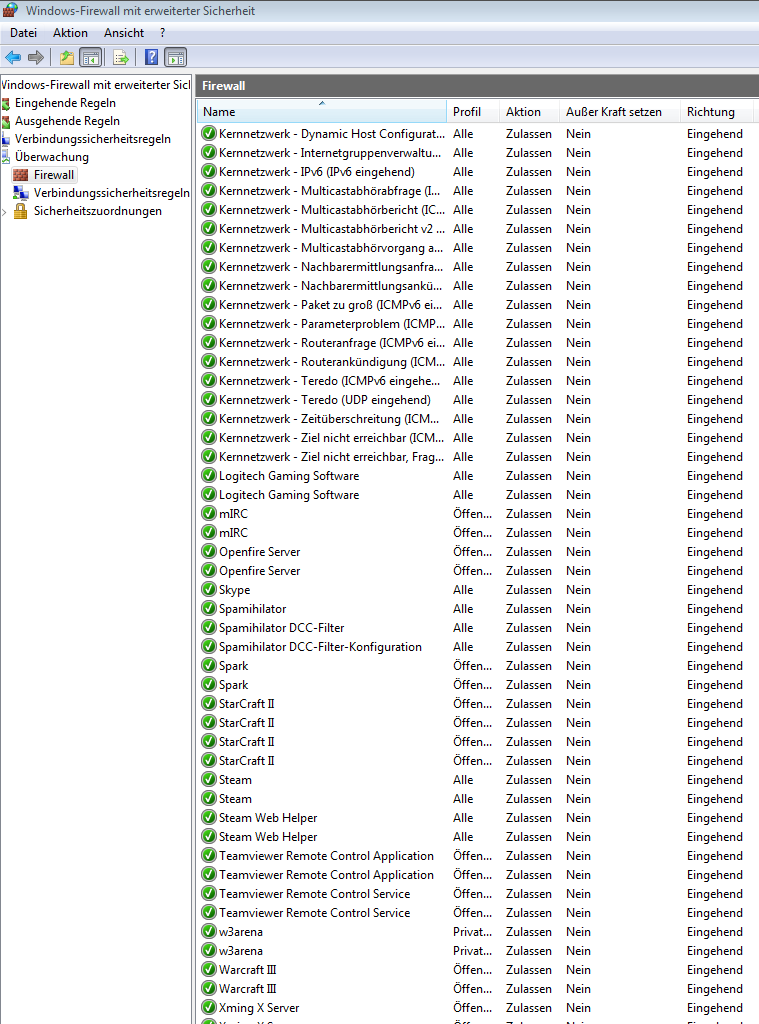Click Richtung cell of Xming X Server

coord(715,1007)
